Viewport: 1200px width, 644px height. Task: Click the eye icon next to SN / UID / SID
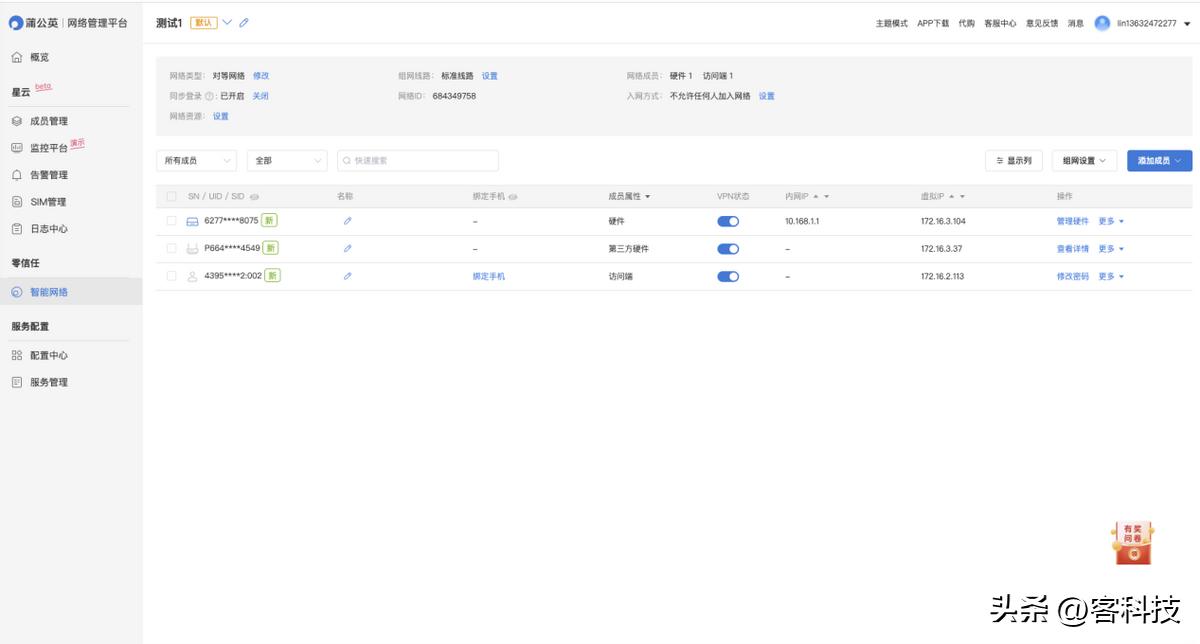point(254,197)
